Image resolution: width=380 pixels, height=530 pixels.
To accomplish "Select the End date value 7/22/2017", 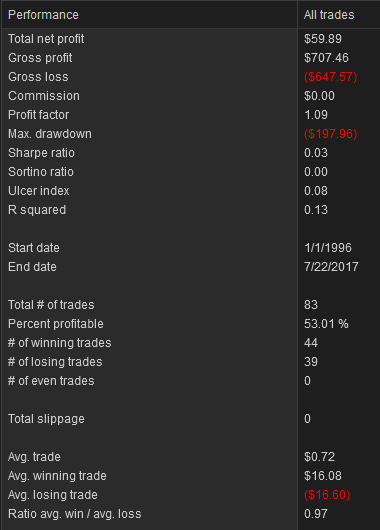I will pyautogui.click(x=331, y=267).
